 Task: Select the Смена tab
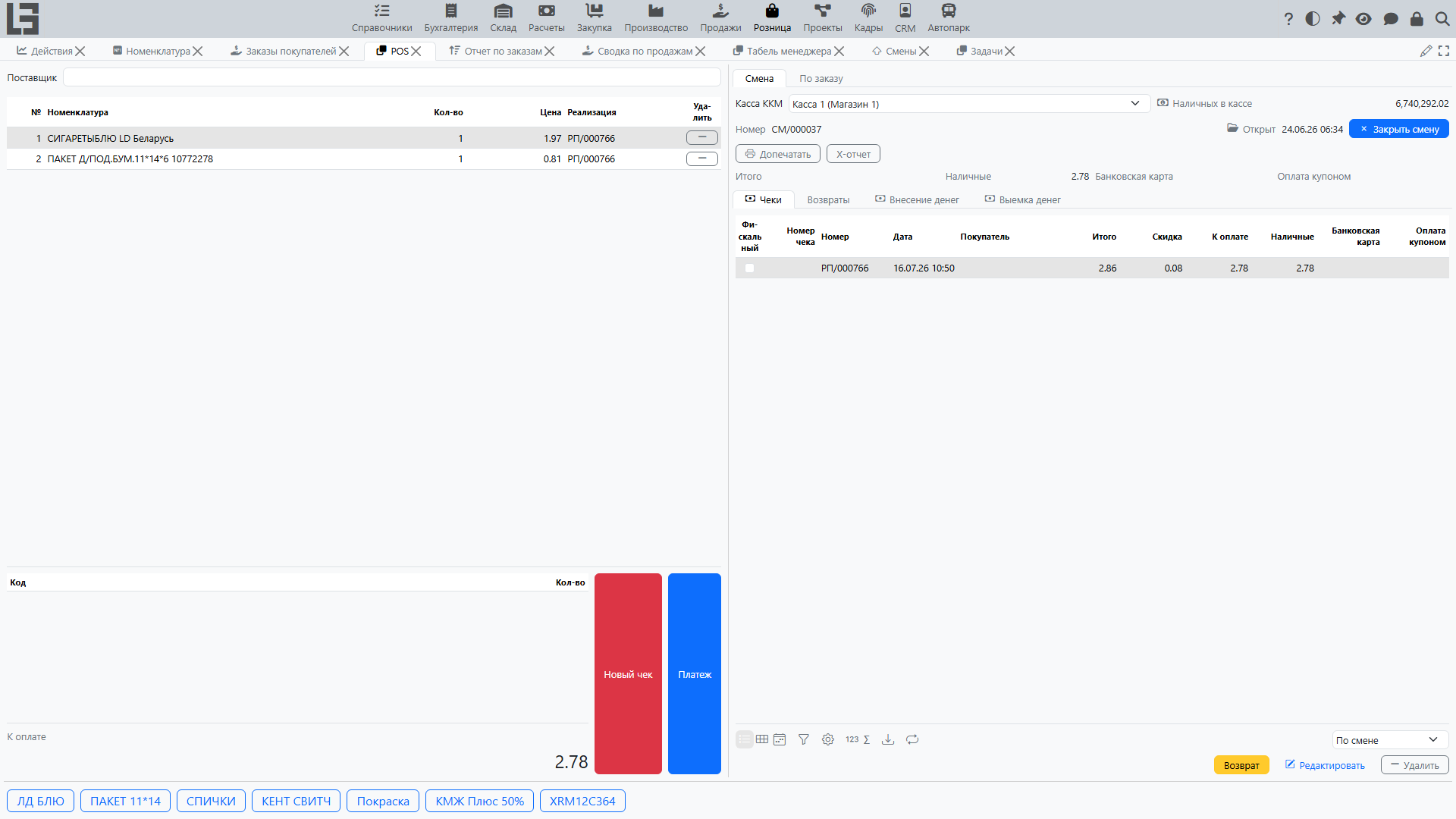(x=759, y=78)
